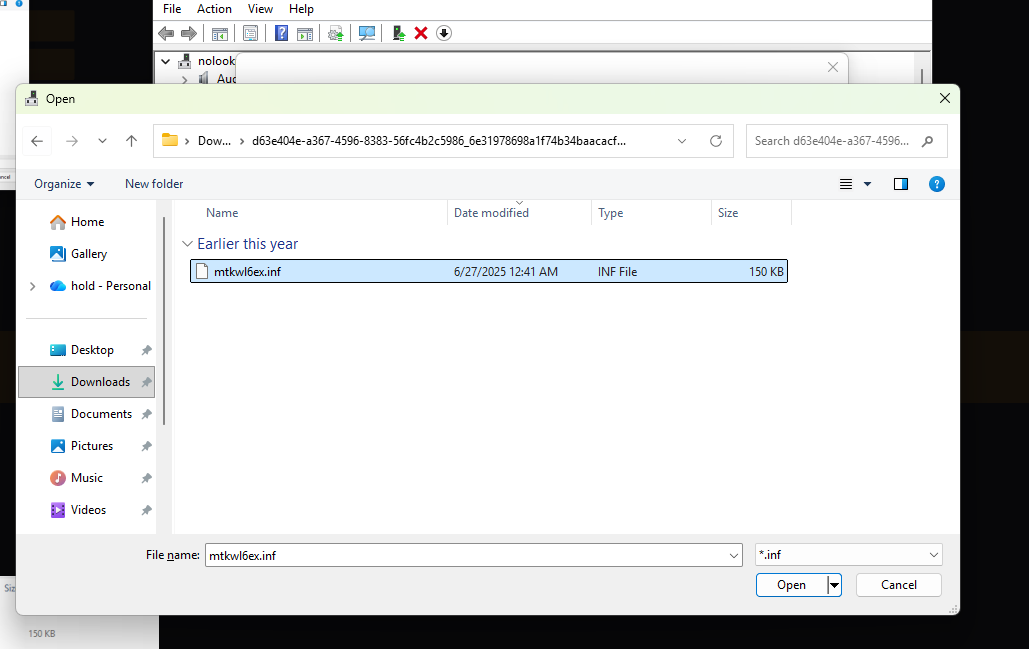Open the File name history dropdown
Screen dimensions: 1029x649
pos(734,556)
